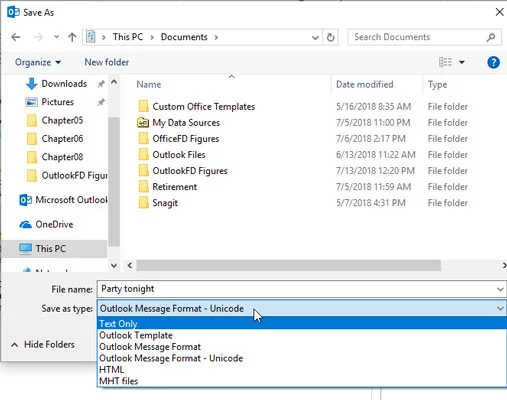Open the Organize dropdown menu
The image size is (507, 400).
tap(38, 62)
